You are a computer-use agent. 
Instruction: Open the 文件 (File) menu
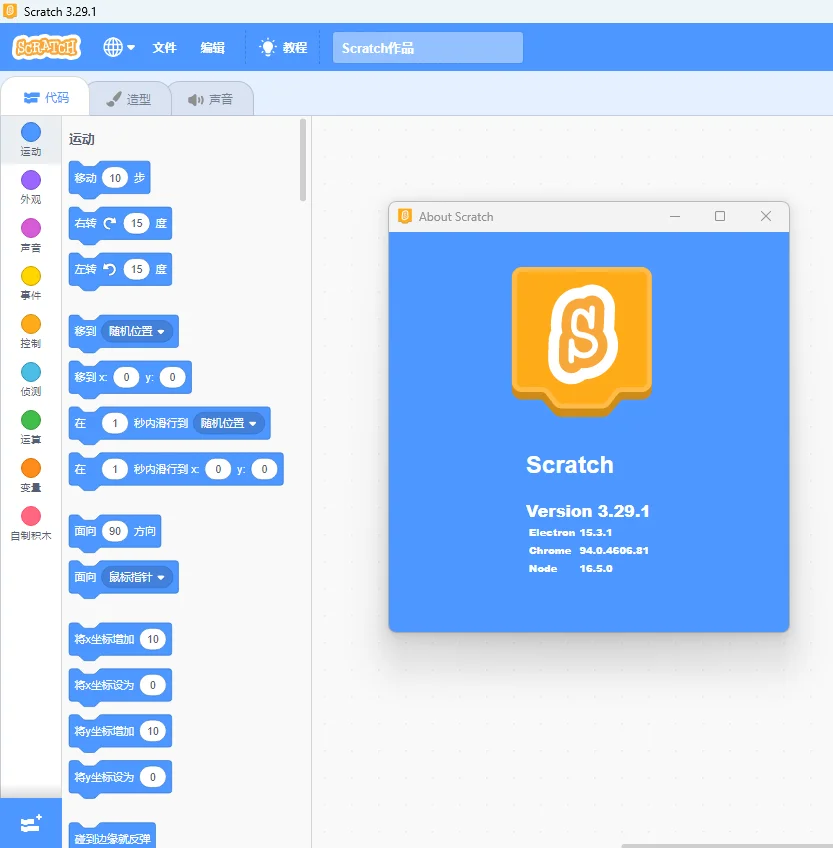point(165,46)
